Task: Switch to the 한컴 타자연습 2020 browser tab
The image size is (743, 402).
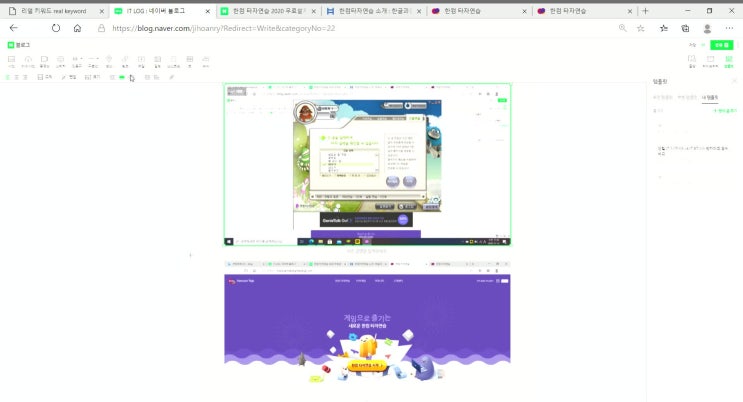Action: [269, 11]
